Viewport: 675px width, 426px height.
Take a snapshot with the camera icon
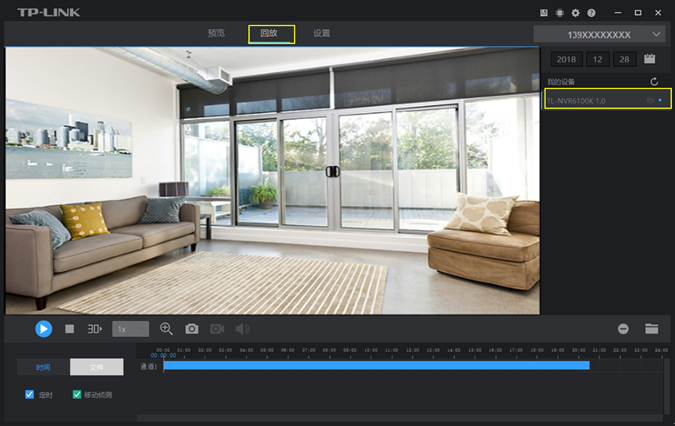pyautogui.click(x=191, y=329)
